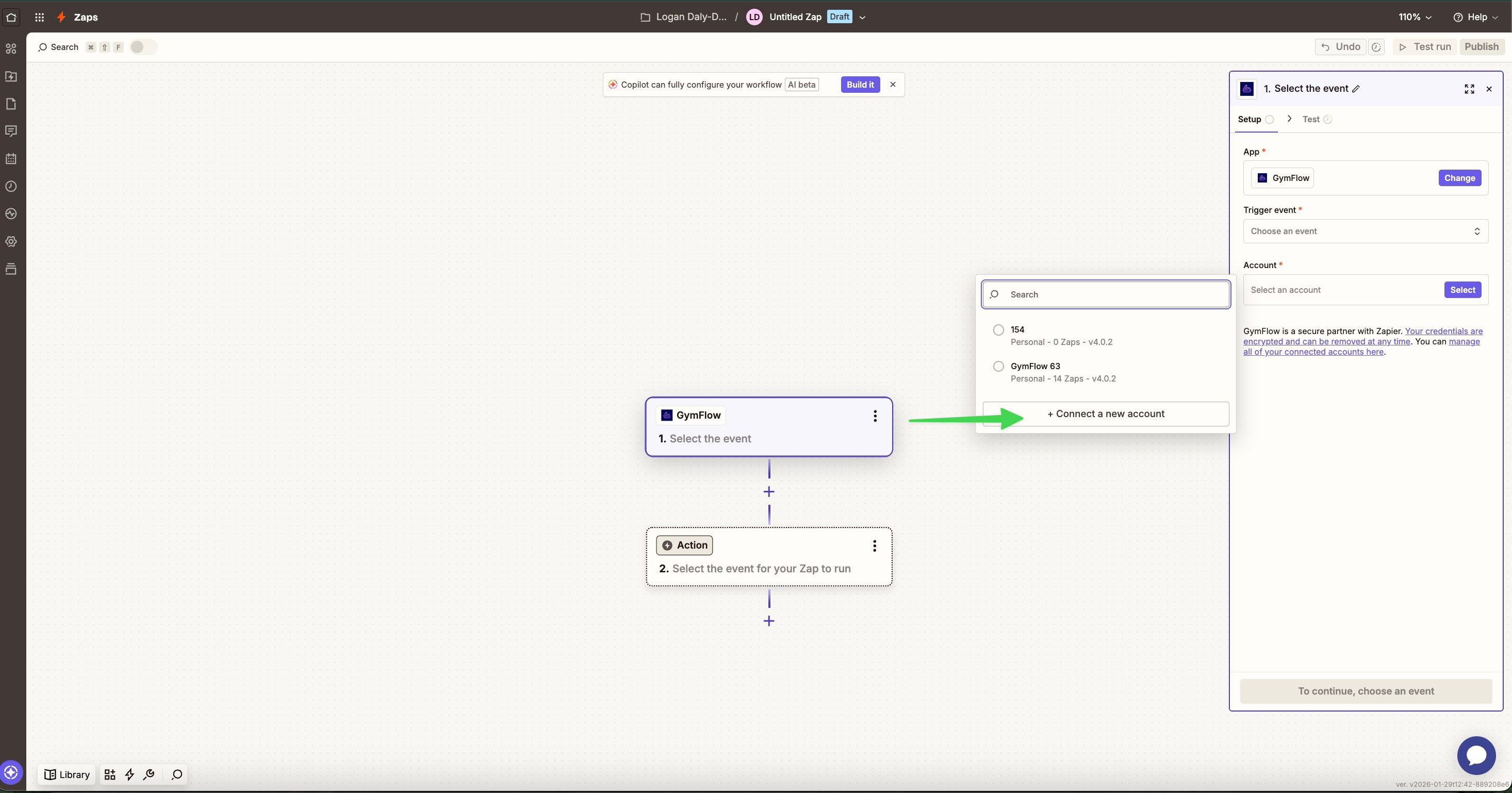Open the folder-with-bolt icon in left sidebar

[11, 76]
